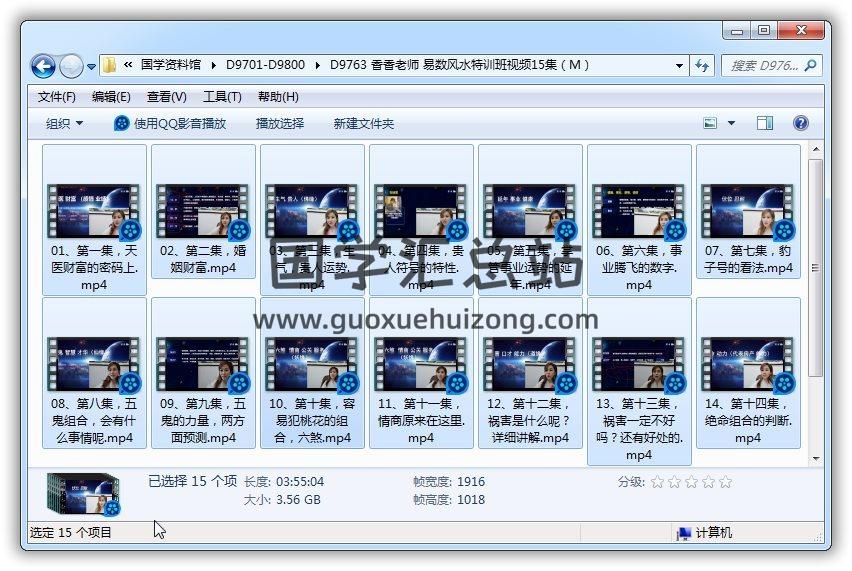This screenshot has width=852, height=571.
Task: Click the 播放选择 button
Action: pyautogui.click(x=280, y=123)
